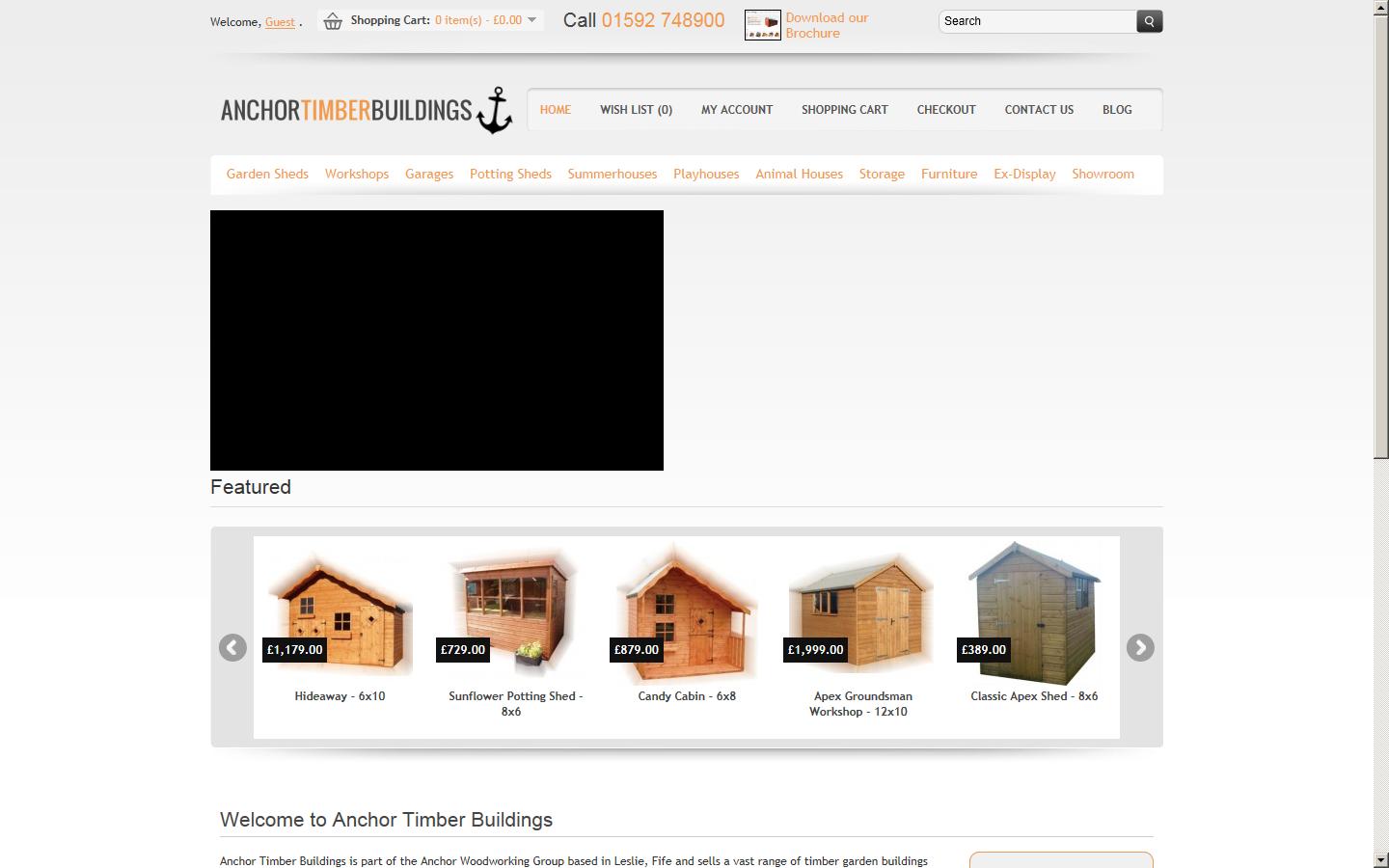The height and width of the screenshot is (868, 1389).
Task: Expand the Shopping Cart dropdown arrow
Action: coord(531,20)
